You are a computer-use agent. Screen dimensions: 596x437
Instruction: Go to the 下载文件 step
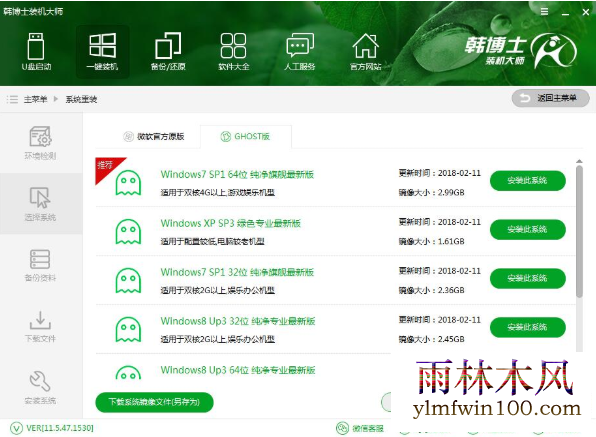point(40,326)
